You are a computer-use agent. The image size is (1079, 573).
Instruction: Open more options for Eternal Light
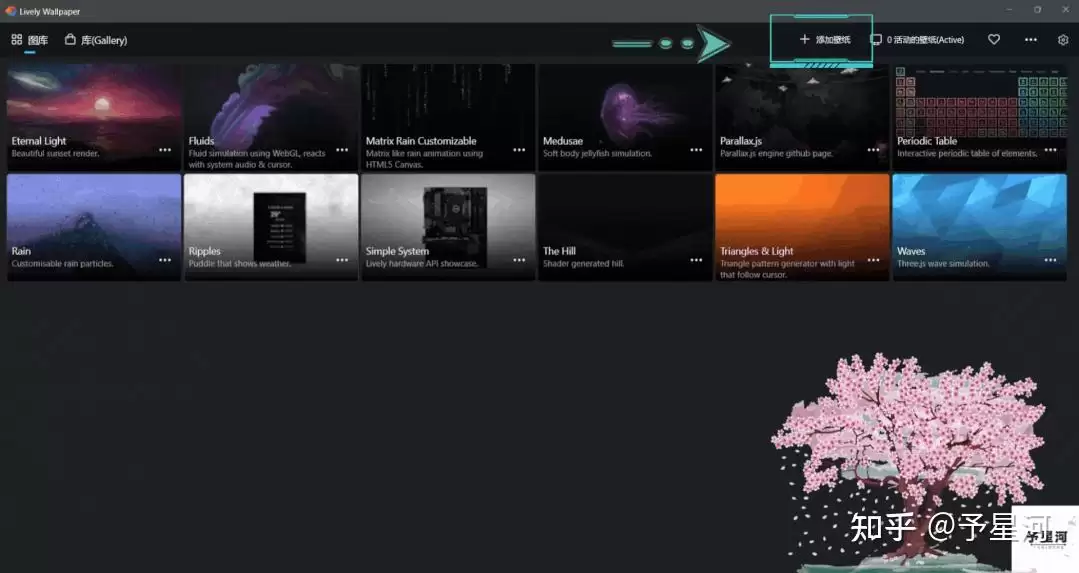(165, 150)
